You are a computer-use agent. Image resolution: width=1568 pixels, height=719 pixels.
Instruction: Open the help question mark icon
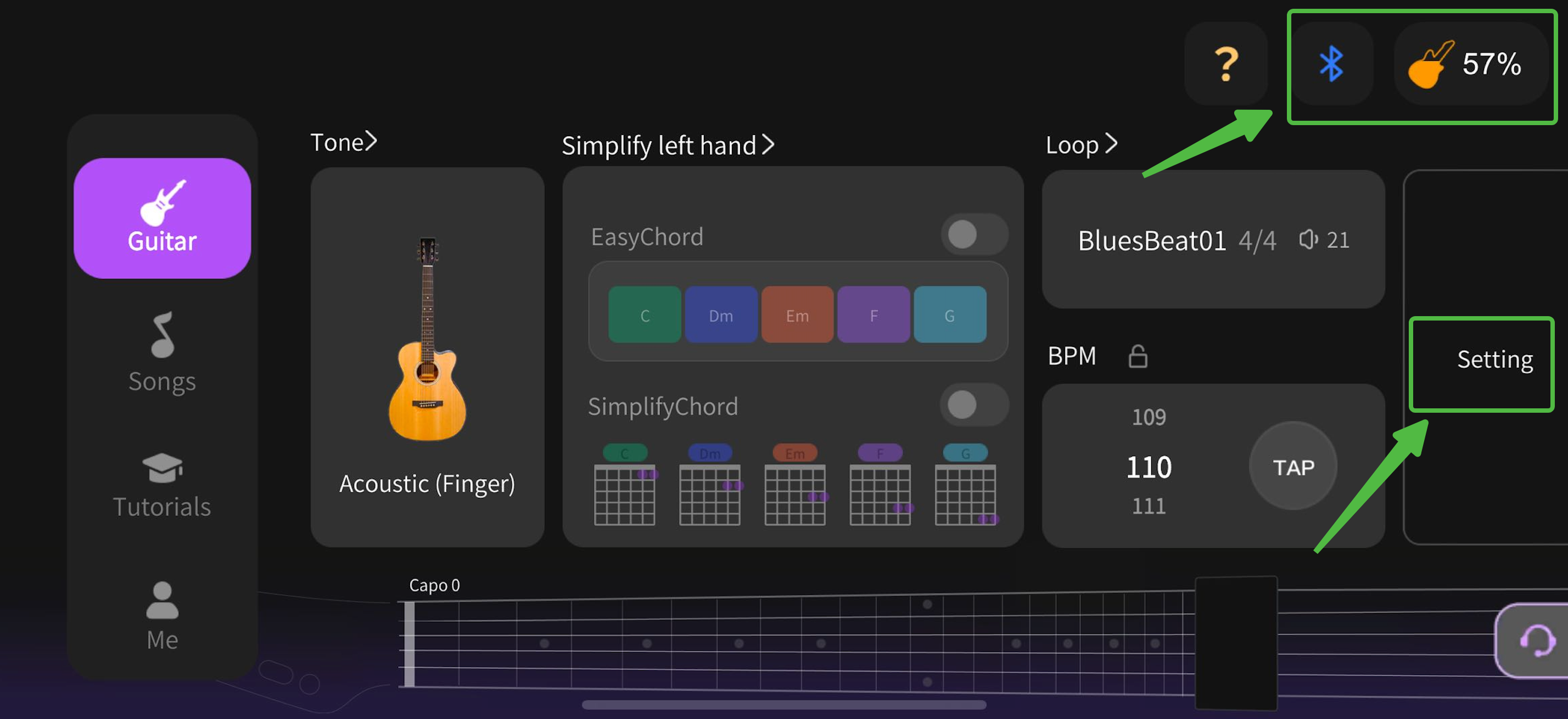[1226, 63]
